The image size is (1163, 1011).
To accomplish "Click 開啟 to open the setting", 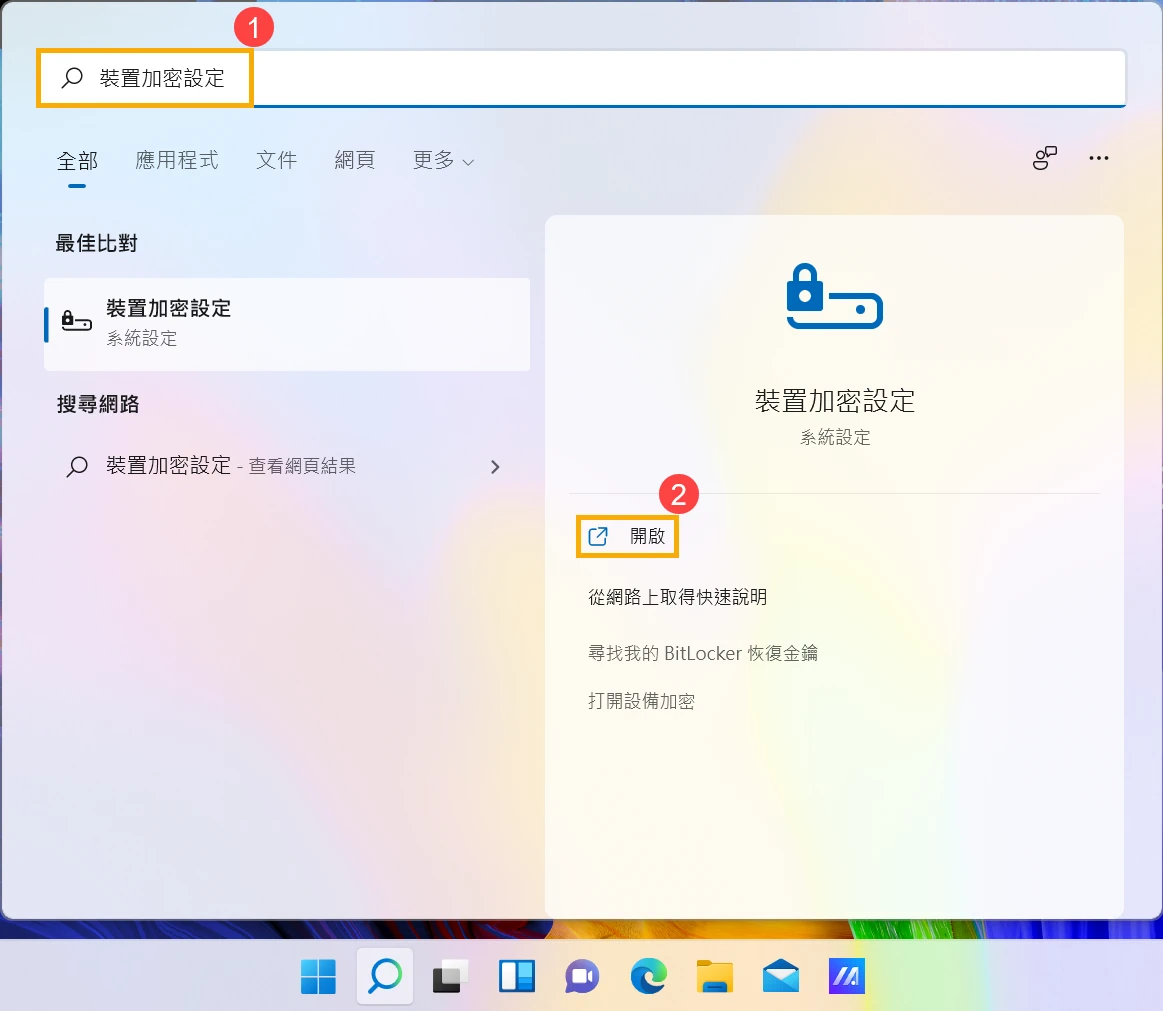I will pos(627,536).
